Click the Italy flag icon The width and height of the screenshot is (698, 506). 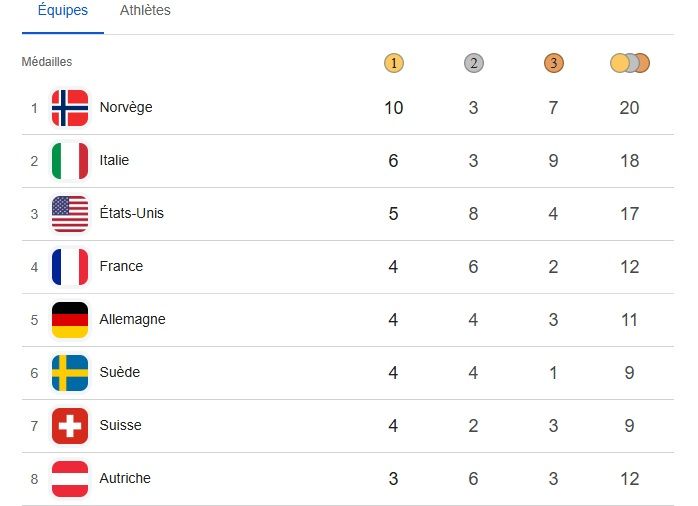click(70, 161)
